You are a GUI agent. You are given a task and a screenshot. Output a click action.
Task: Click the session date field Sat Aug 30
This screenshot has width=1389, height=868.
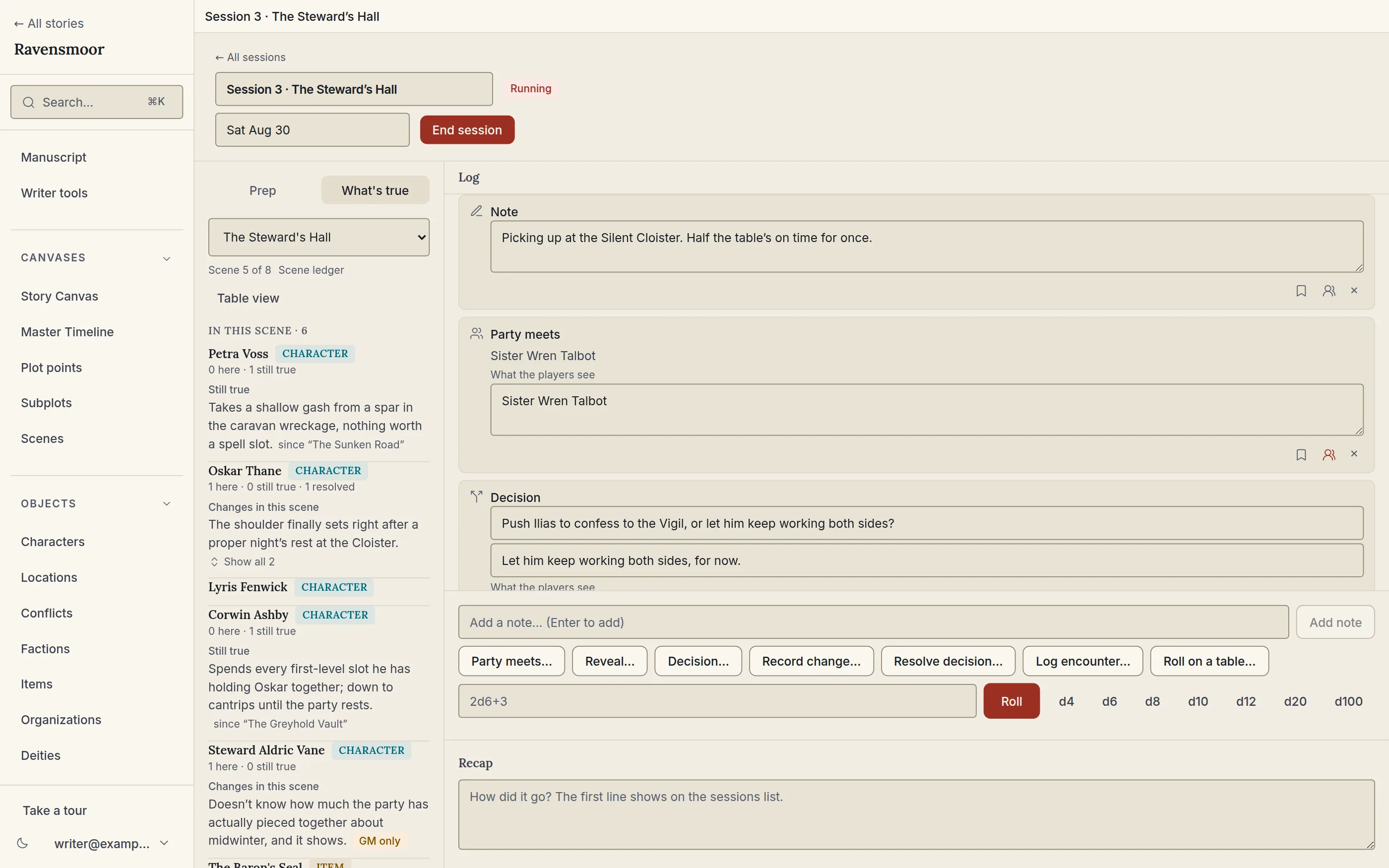(x=312, y=130)
